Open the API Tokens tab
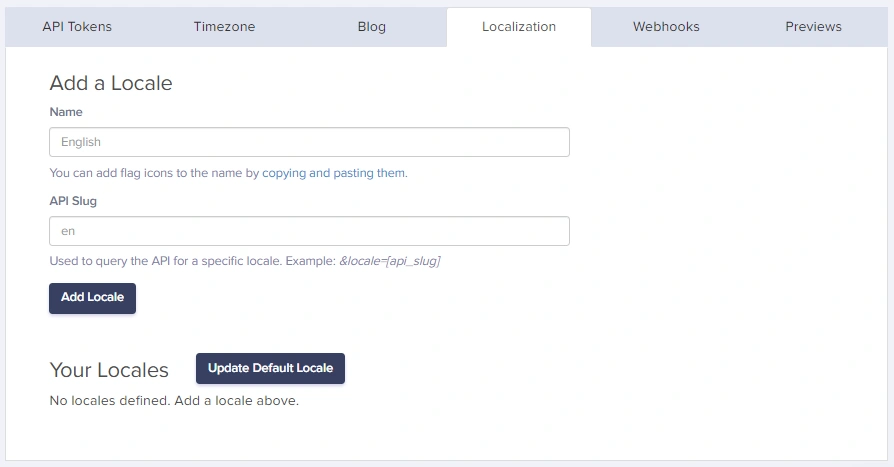The image size is (894, 467). tap(77, 27)
